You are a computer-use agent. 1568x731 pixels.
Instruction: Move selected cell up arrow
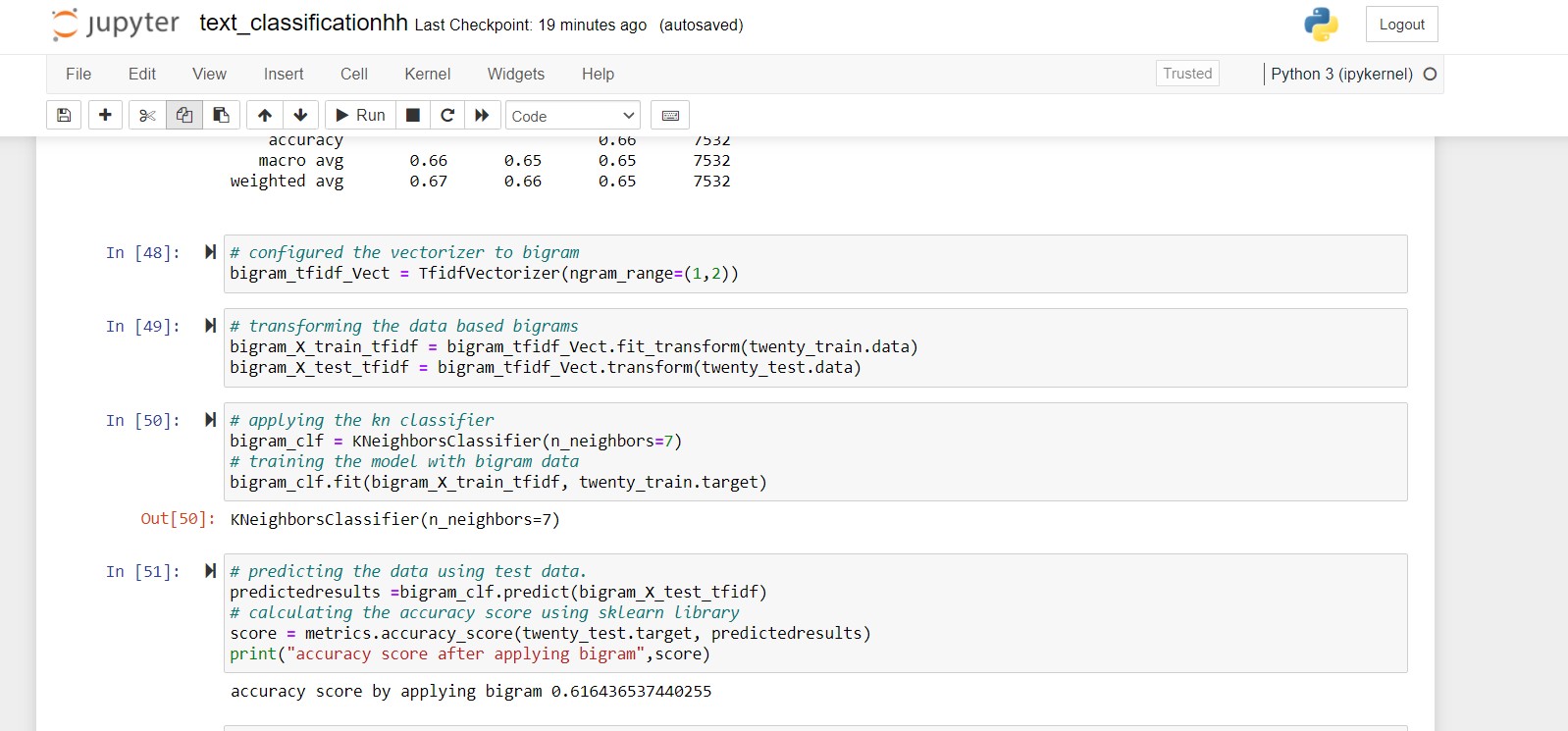[x=265, y=115]
